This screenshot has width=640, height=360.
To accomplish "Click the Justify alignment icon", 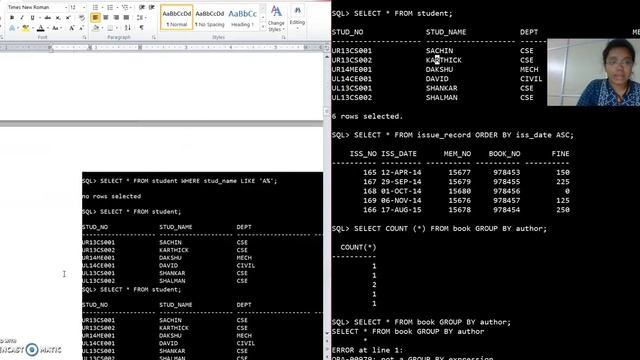I will pos(126,18).
